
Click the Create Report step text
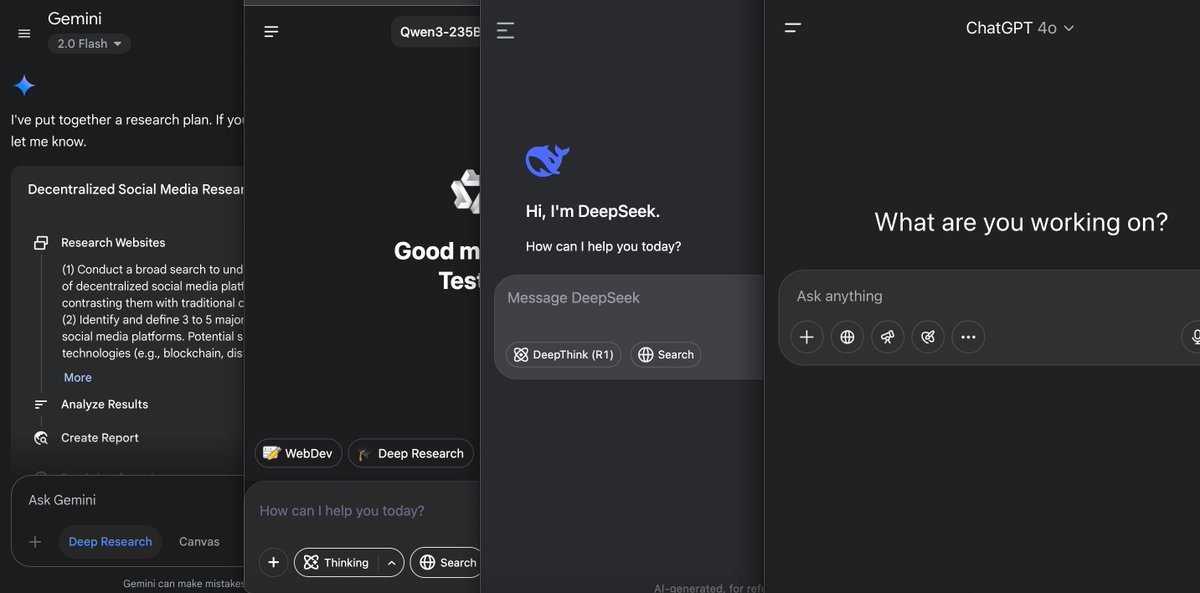pos(100,438)
